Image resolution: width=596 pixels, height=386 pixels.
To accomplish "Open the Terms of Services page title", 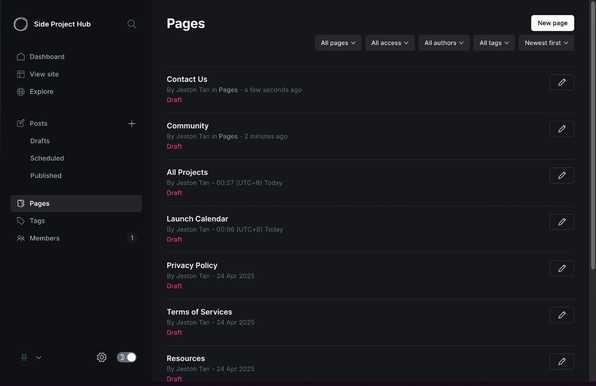I will click(199, 312).
